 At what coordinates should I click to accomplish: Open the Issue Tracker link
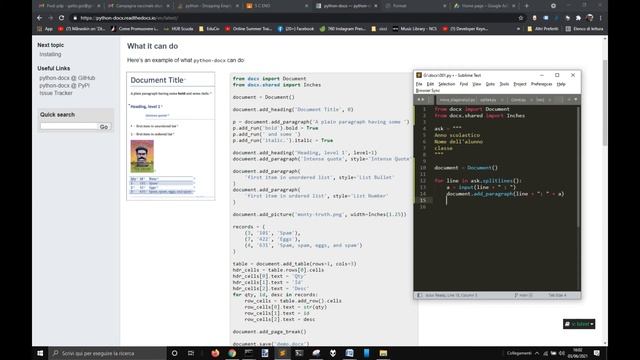56,93
